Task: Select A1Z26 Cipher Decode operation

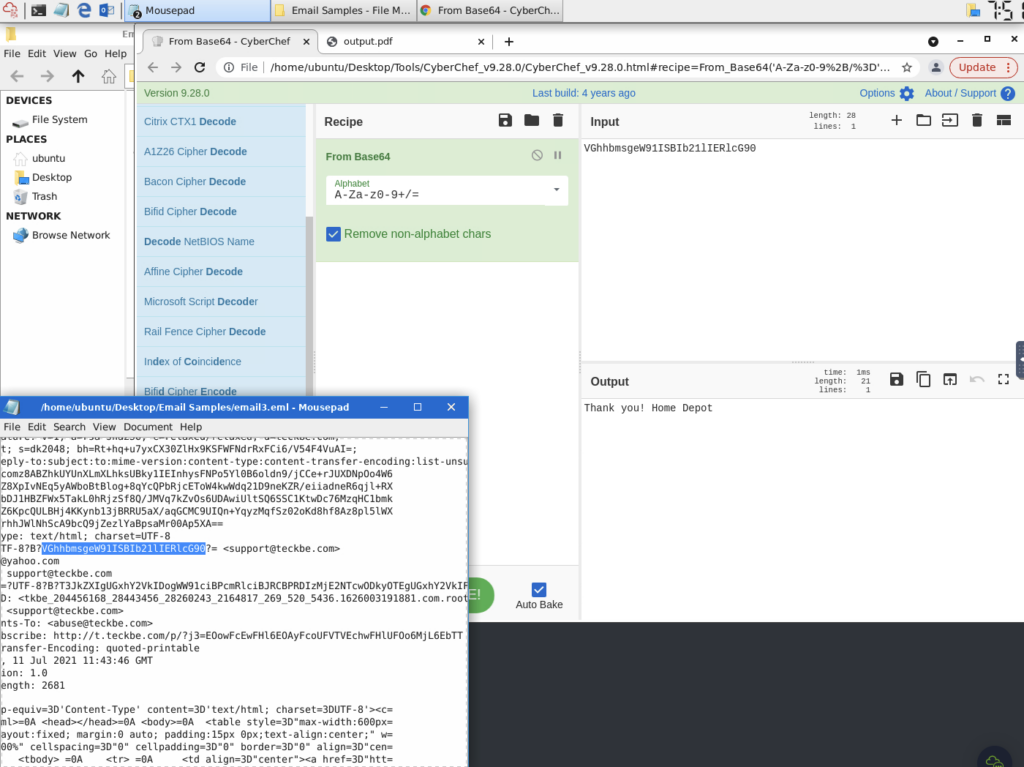Action: (x=221, y=152)
